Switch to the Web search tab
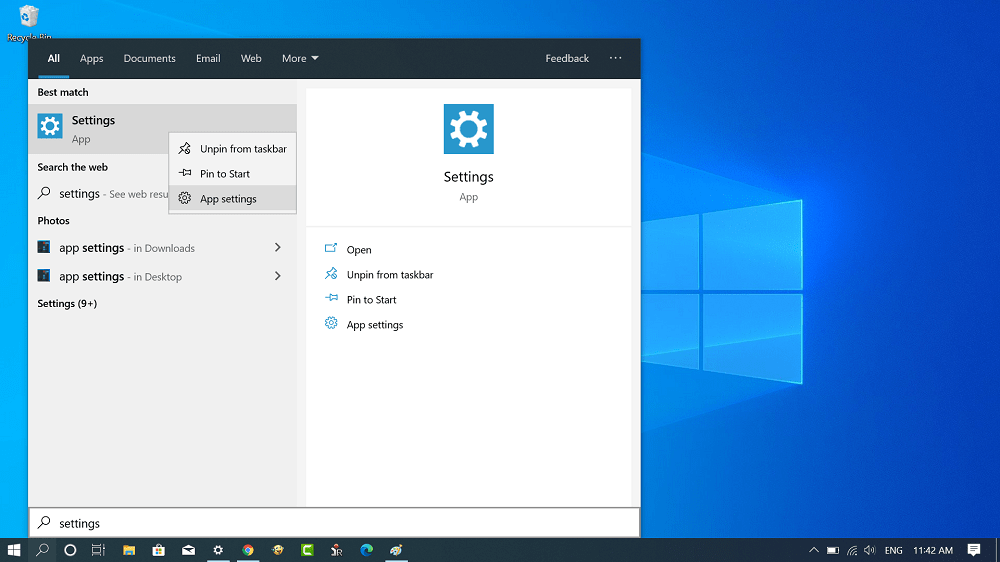The width and height of the screenshot is (1000, 562). pyautogui.click(x=251, y=58)
